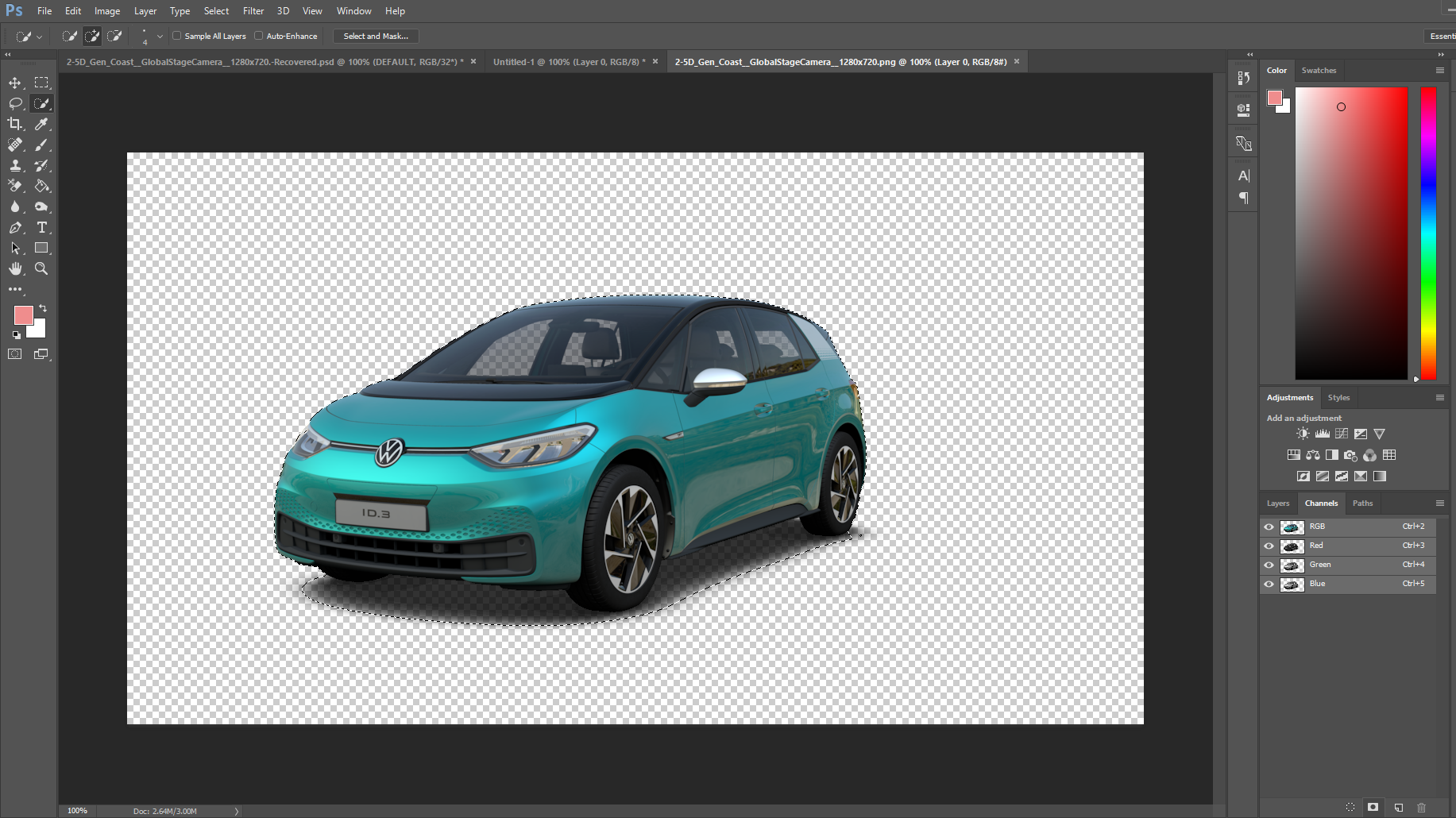Viewport: 1456px width, 818px height.
Task: Hide the RGB channel visibility
Action: click(x=1269, y=527)
